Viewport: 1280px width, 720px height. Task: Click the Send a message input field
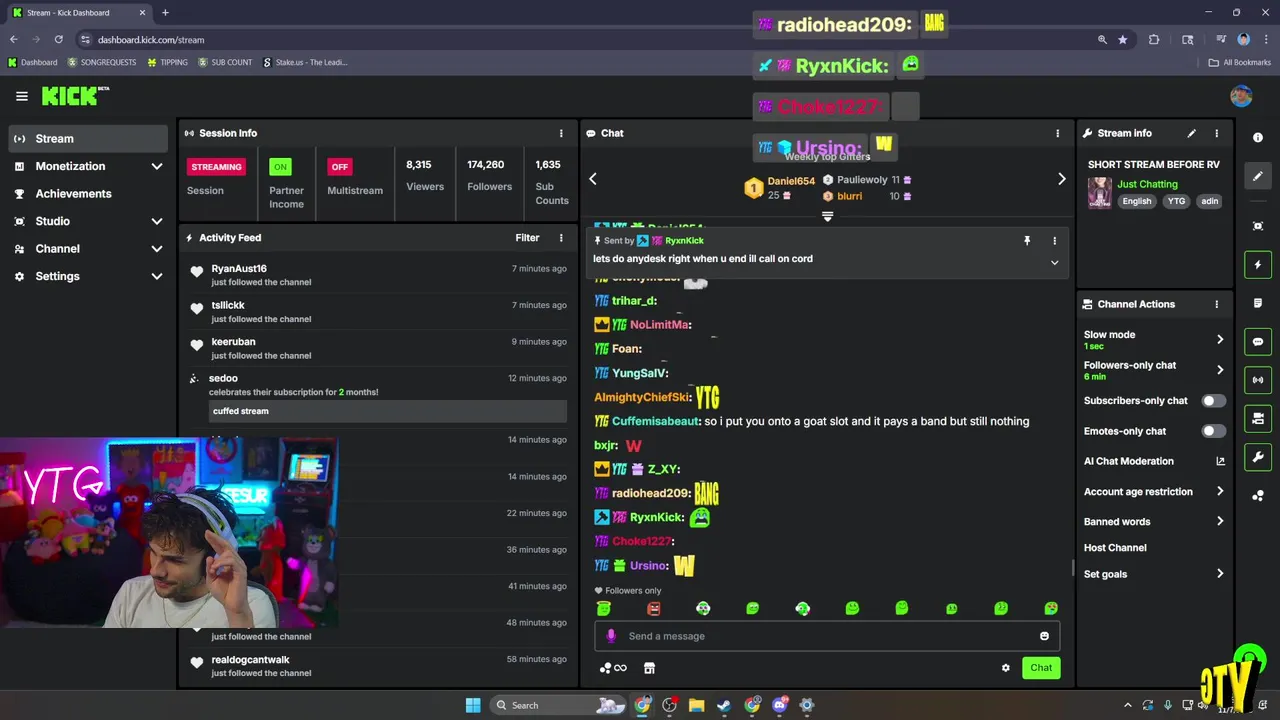[827, 636]
